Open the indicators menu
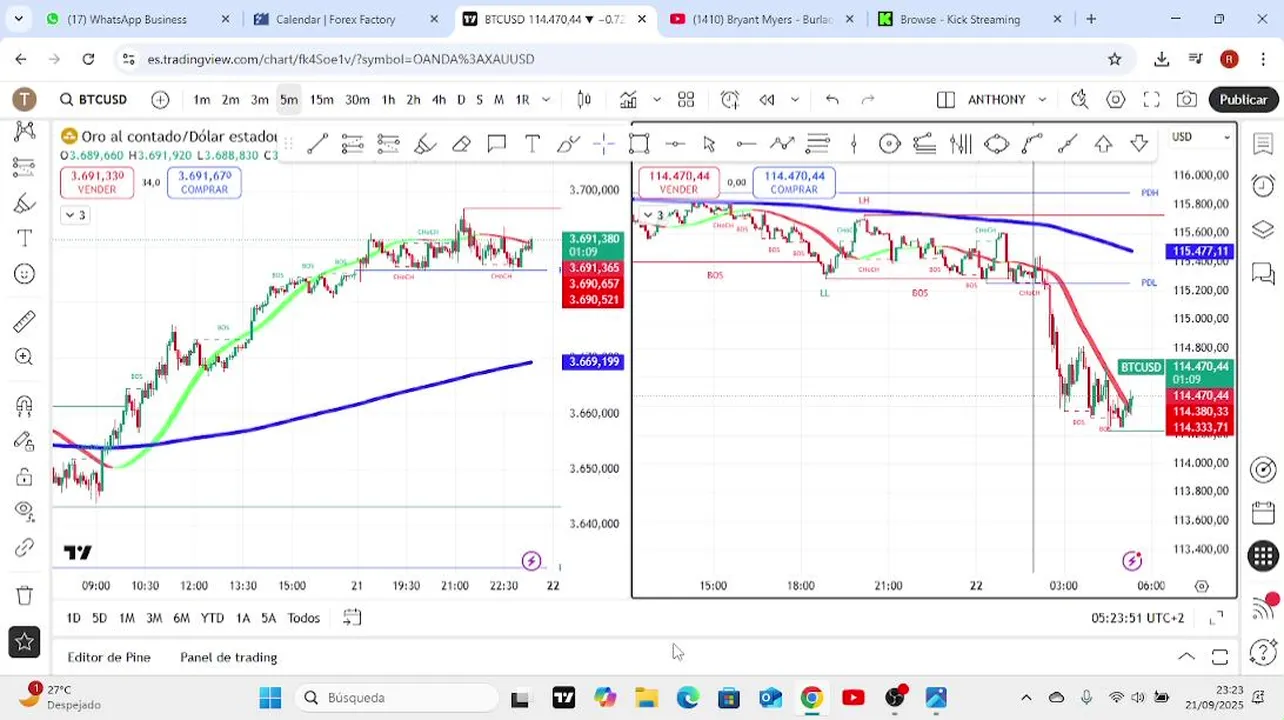 [628, 99]
